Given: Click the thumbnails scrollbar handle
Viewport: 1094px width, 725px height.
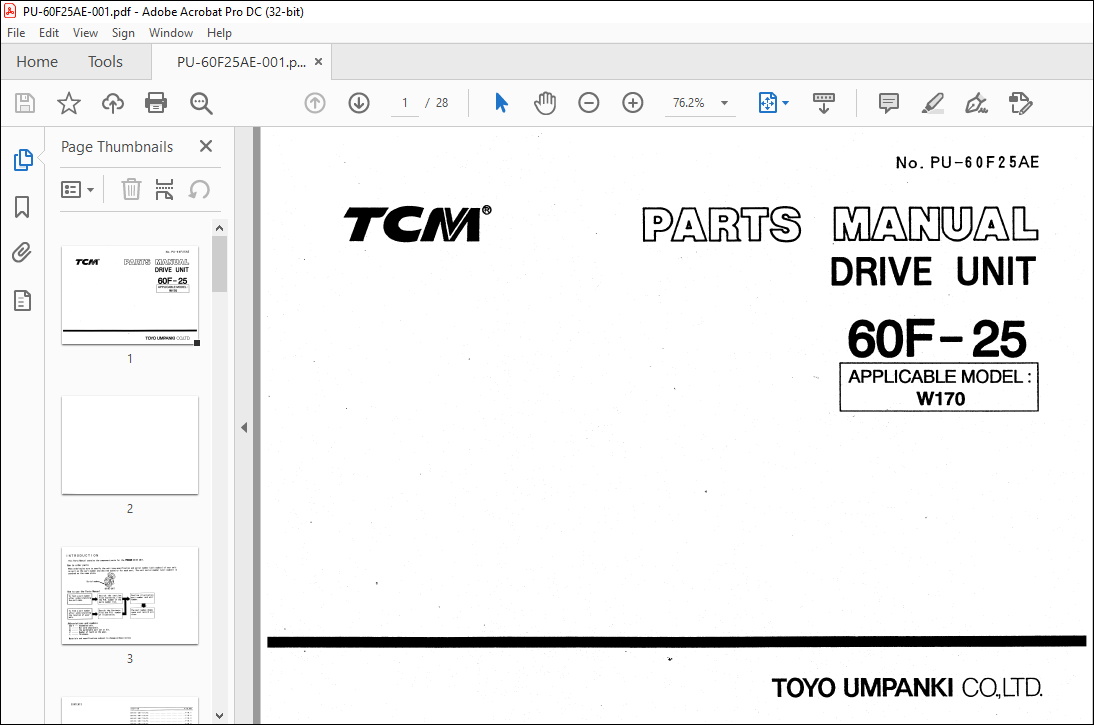Looking at the screenshot, I should coord(219,264).
